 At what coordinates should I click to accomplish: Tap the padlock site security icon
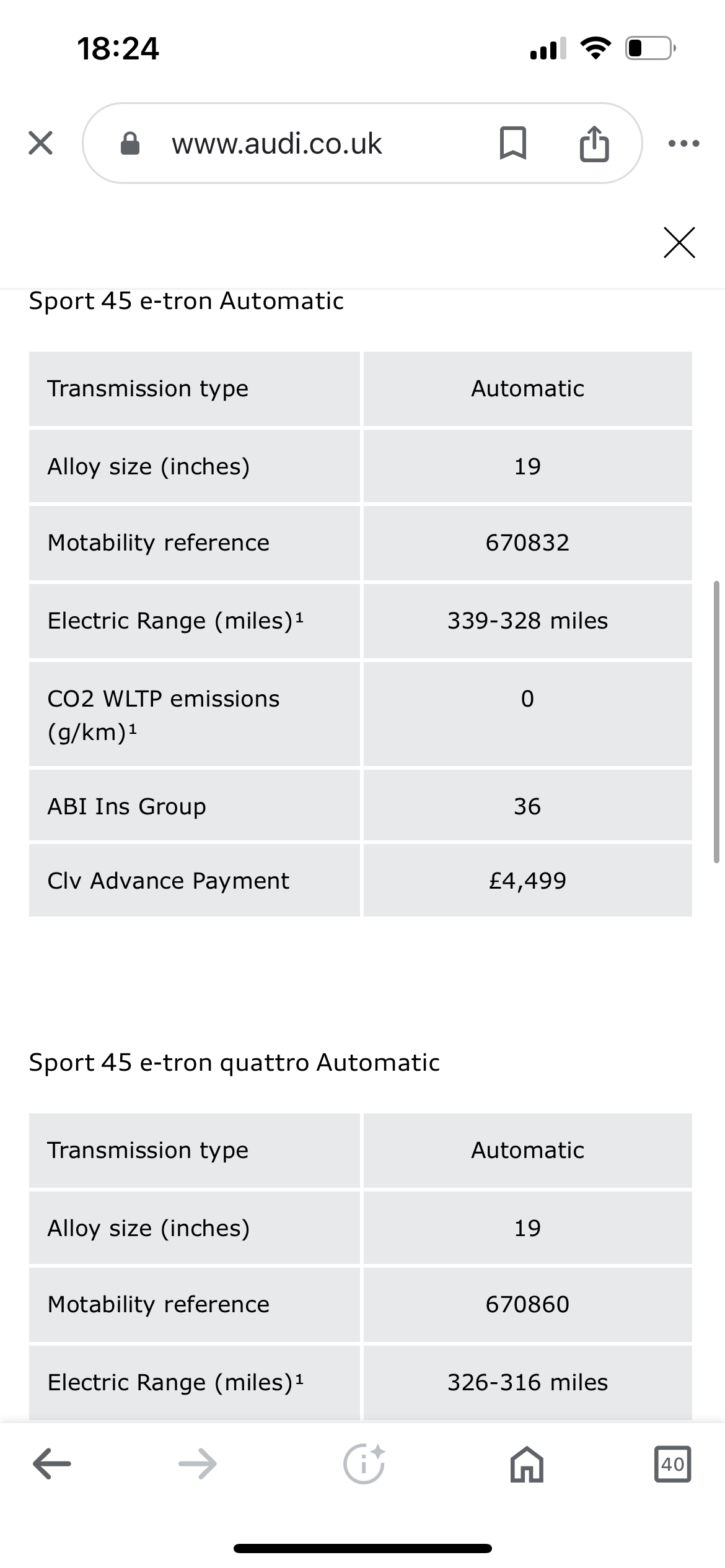click(130, 144)
